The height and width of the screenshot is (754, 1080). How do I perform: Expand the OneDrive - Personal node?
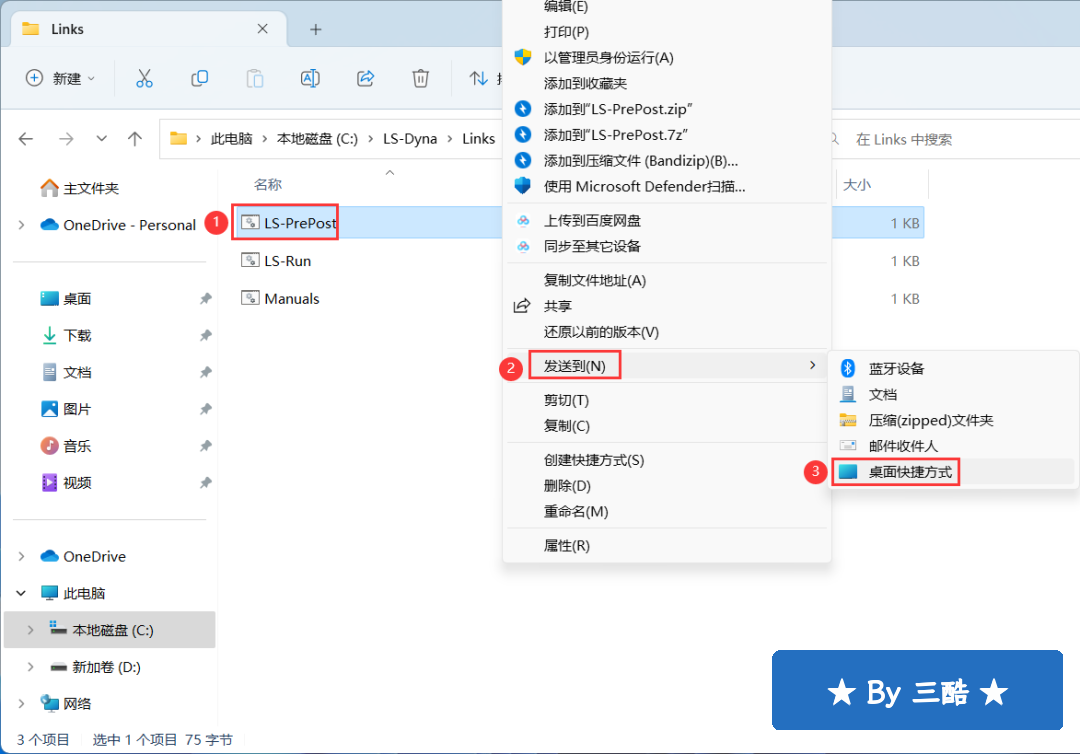[x=21, y=225]
